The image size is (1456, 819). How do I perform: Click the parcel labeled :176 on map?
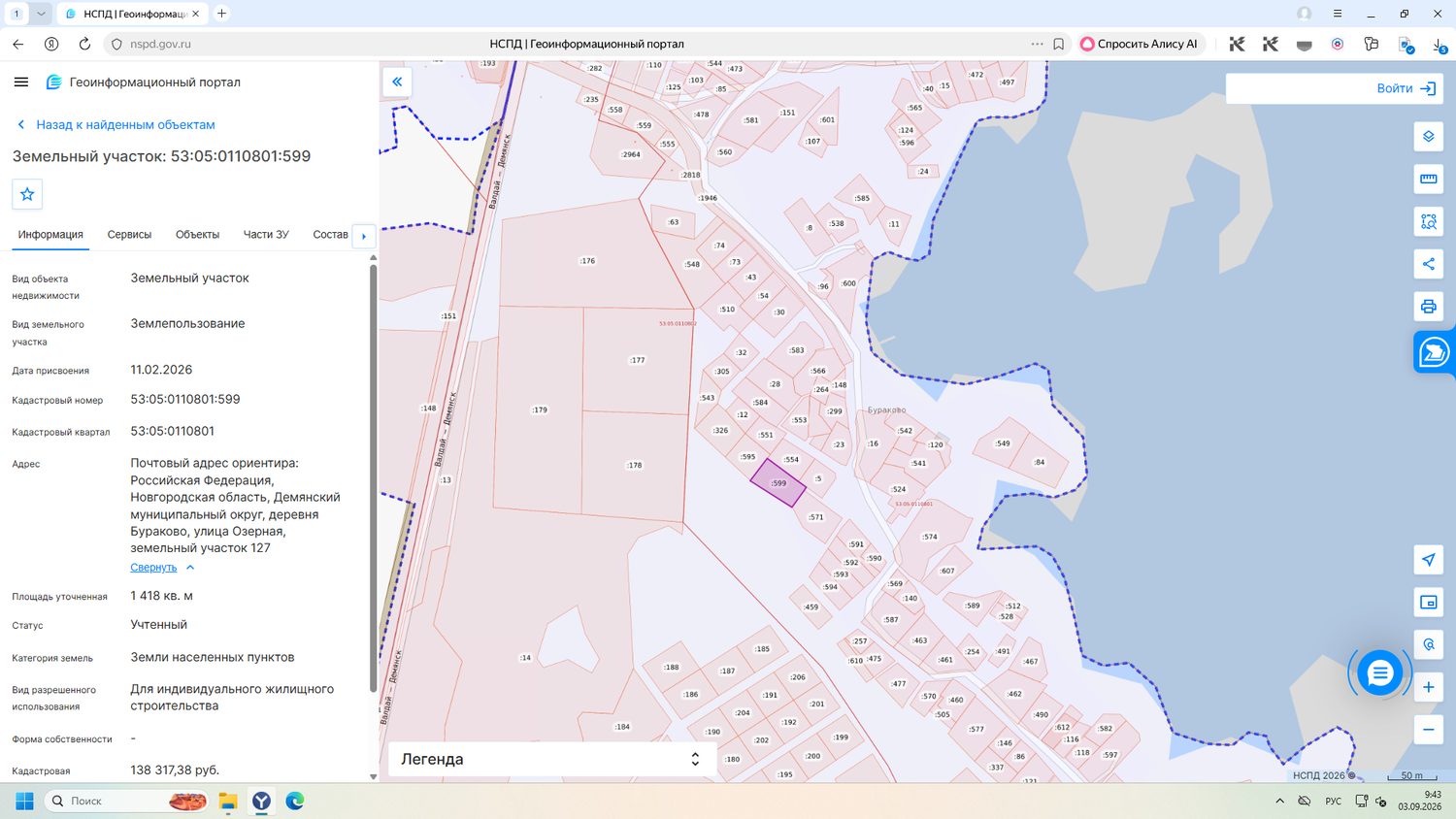click(587, 261)
